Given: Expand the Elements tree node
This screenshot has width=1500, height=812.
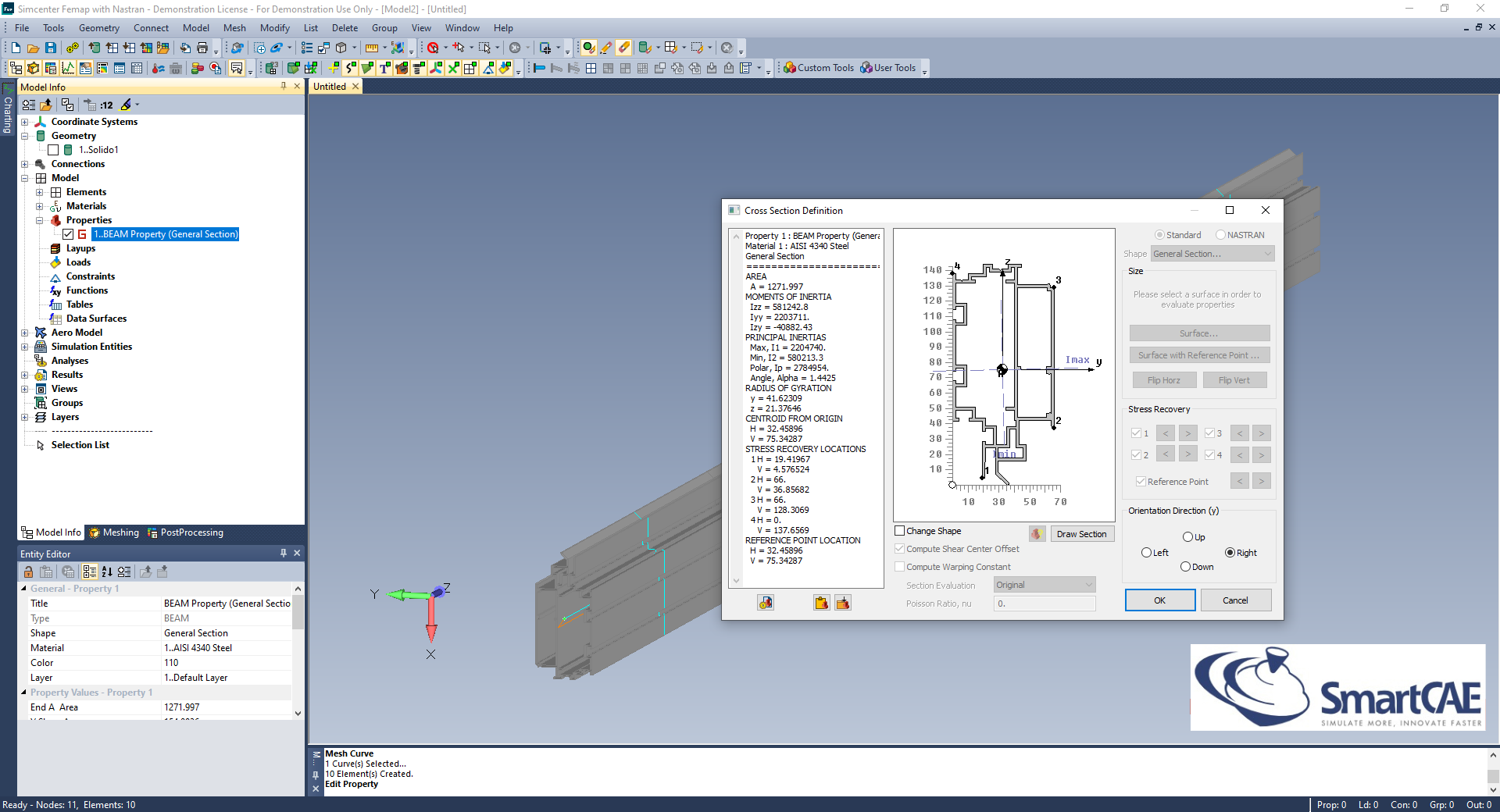Looking at the screenshot, I should pyautogui.click(x=39, y=192).
